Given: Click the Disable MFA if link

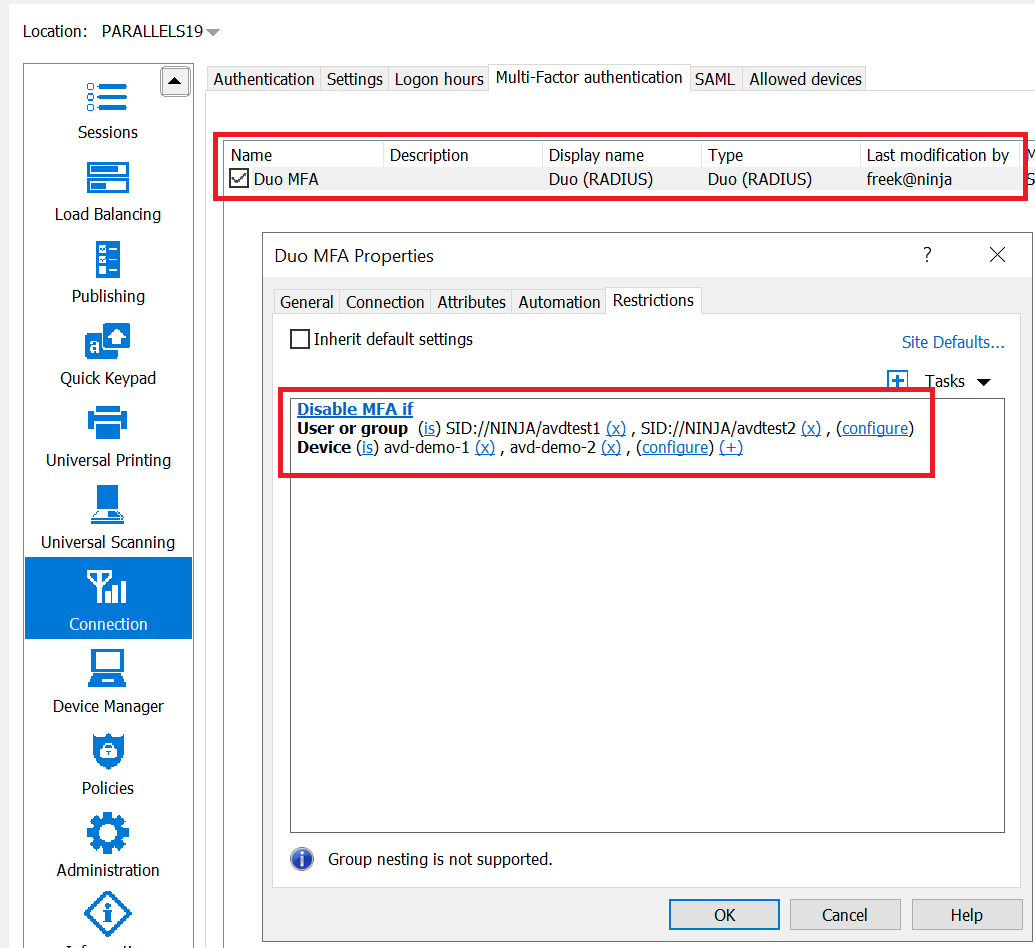Looking at the screenshot, I should click(x=355, y=409).
